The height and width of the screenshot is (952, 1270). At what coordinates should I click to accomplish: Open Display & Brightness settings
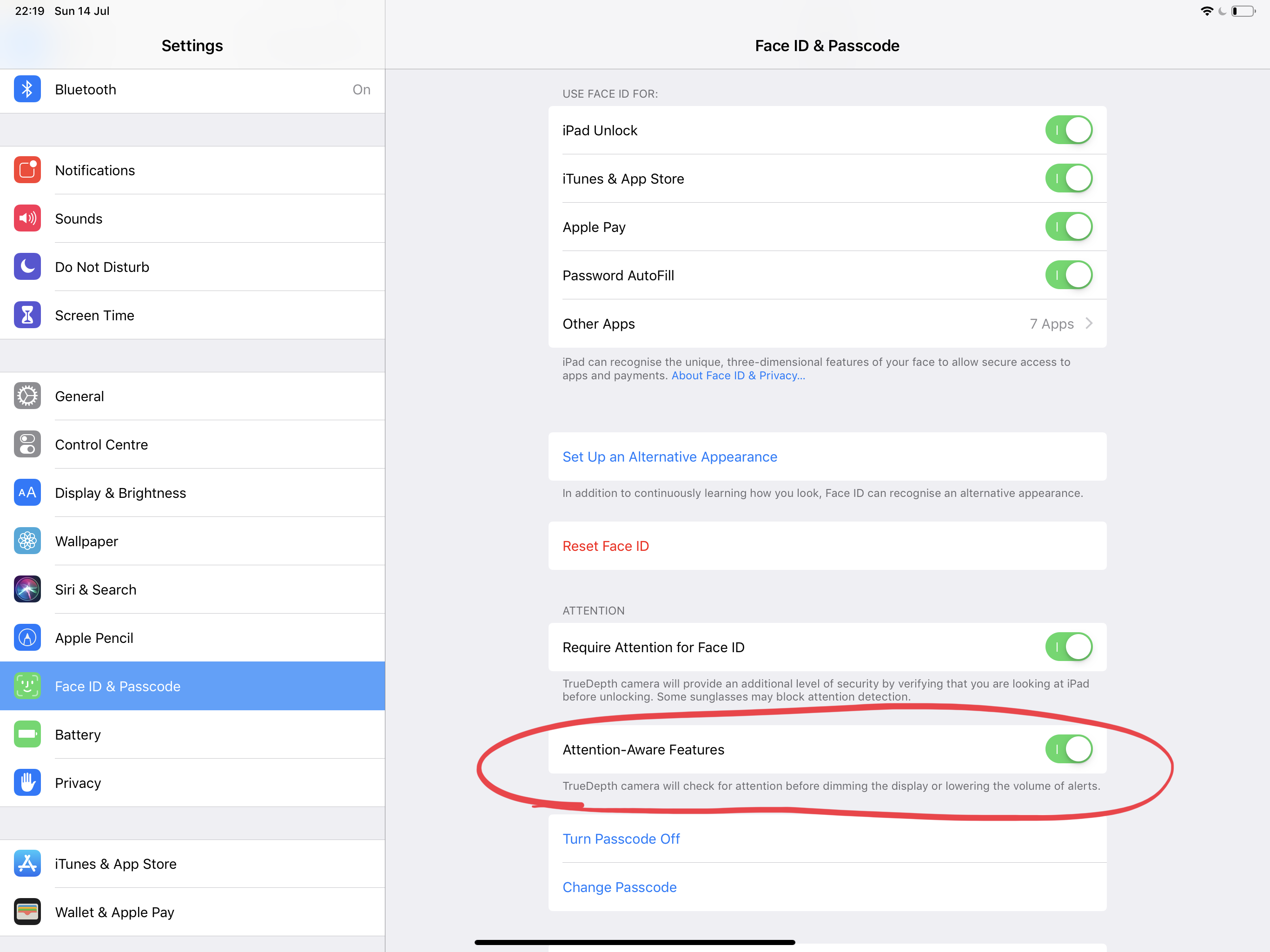[192, 493]
